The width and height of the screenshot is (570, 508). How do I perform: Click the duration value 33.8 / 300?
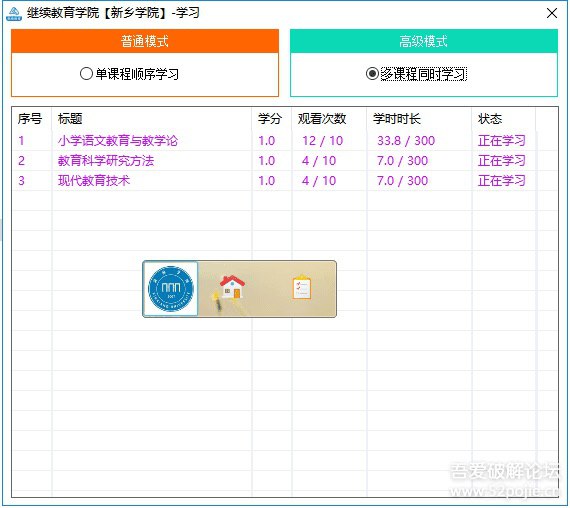[406, 141]
